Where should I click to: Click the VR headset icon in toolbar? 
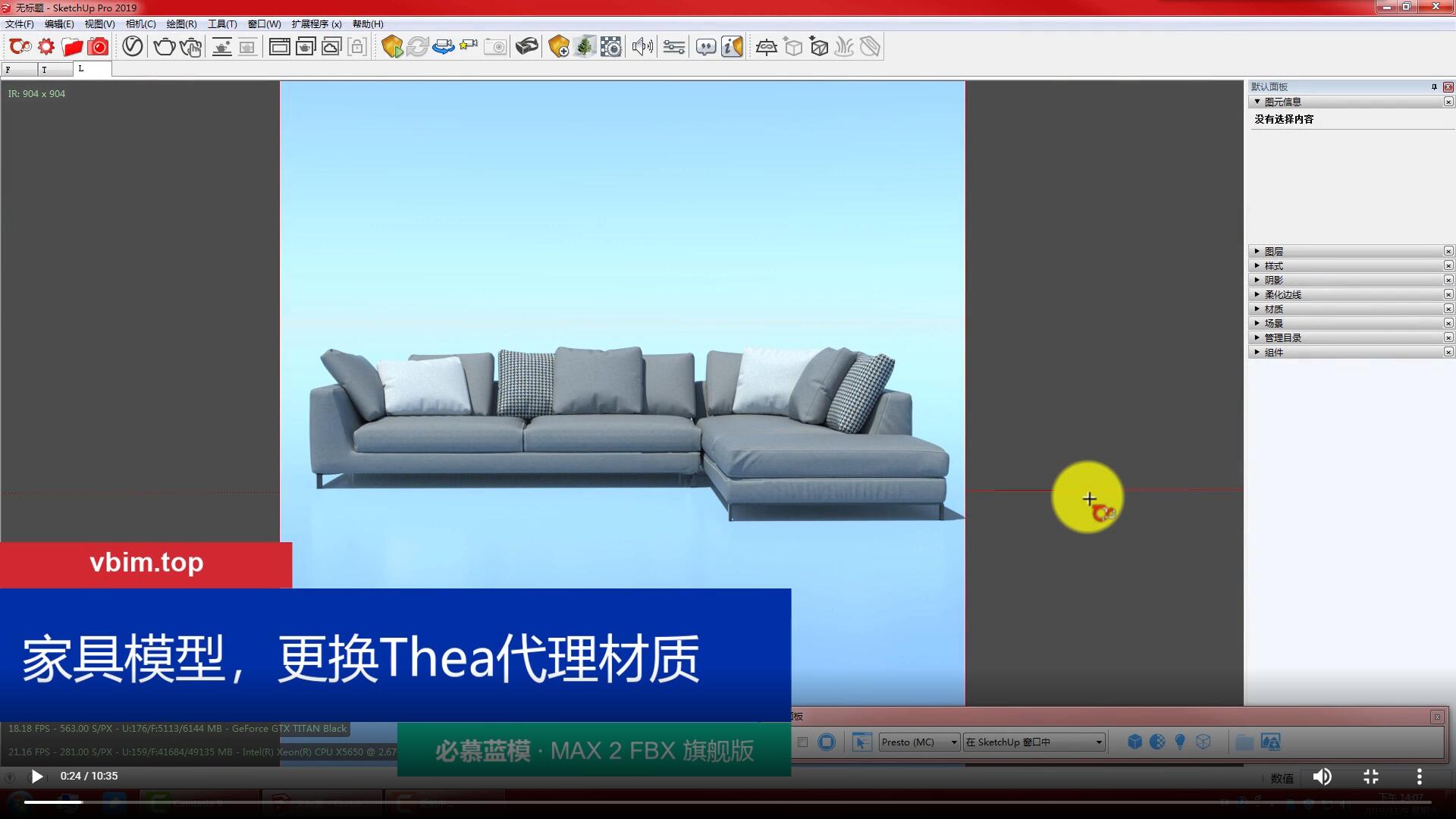coord(526,47)
